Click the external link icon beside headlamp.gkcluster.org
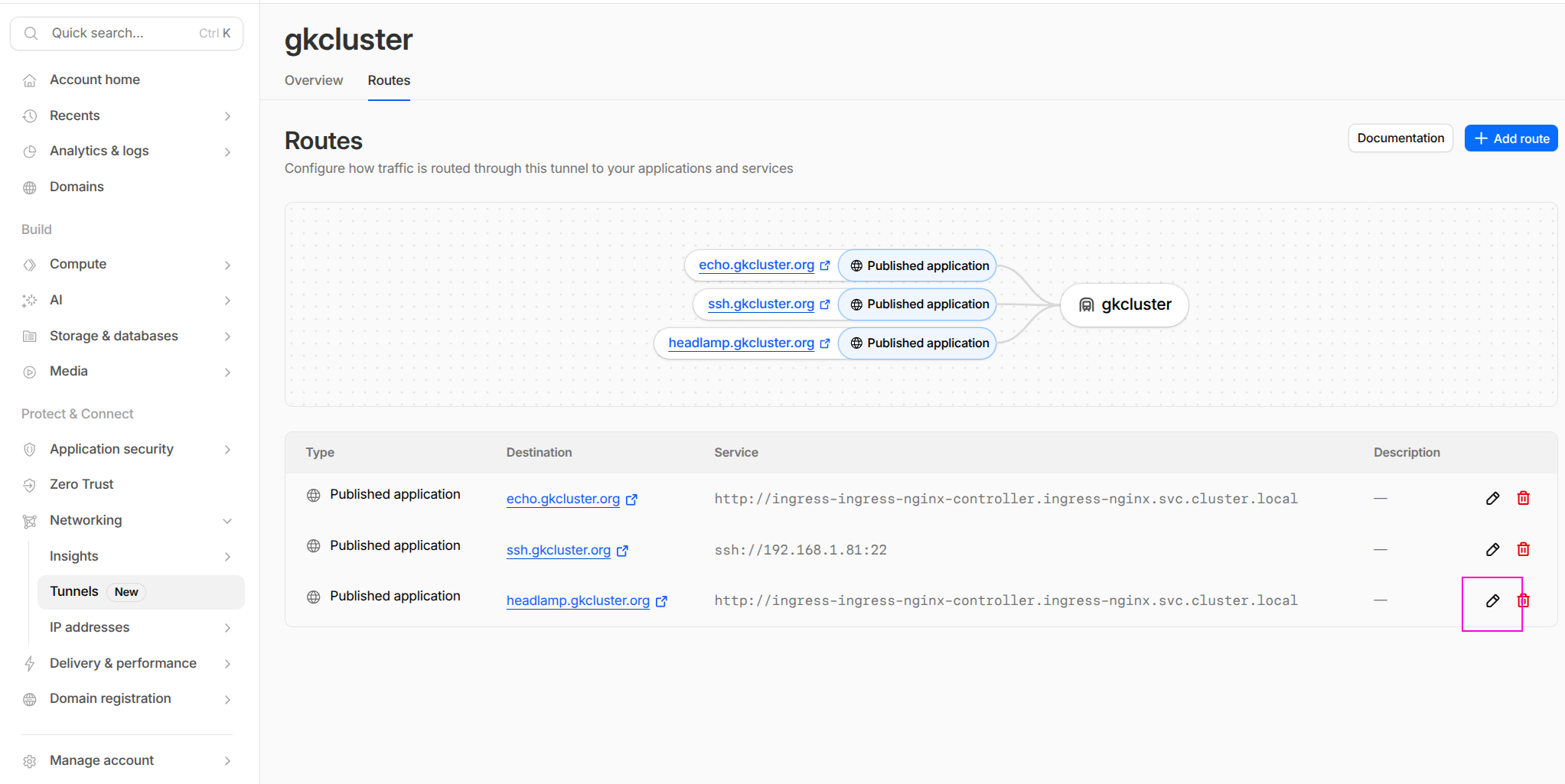The width and height of the screenshot is (1565, 784). tap(661, 600)
